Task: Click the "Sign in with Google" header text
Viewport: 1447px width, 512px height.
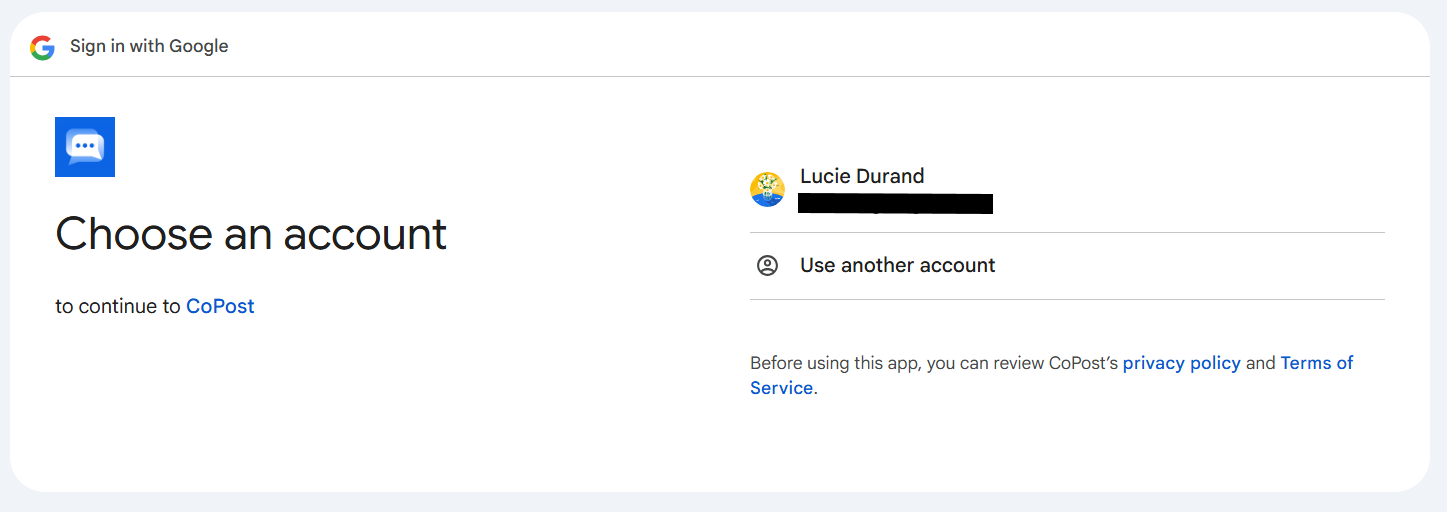Action: coord(149,46)
